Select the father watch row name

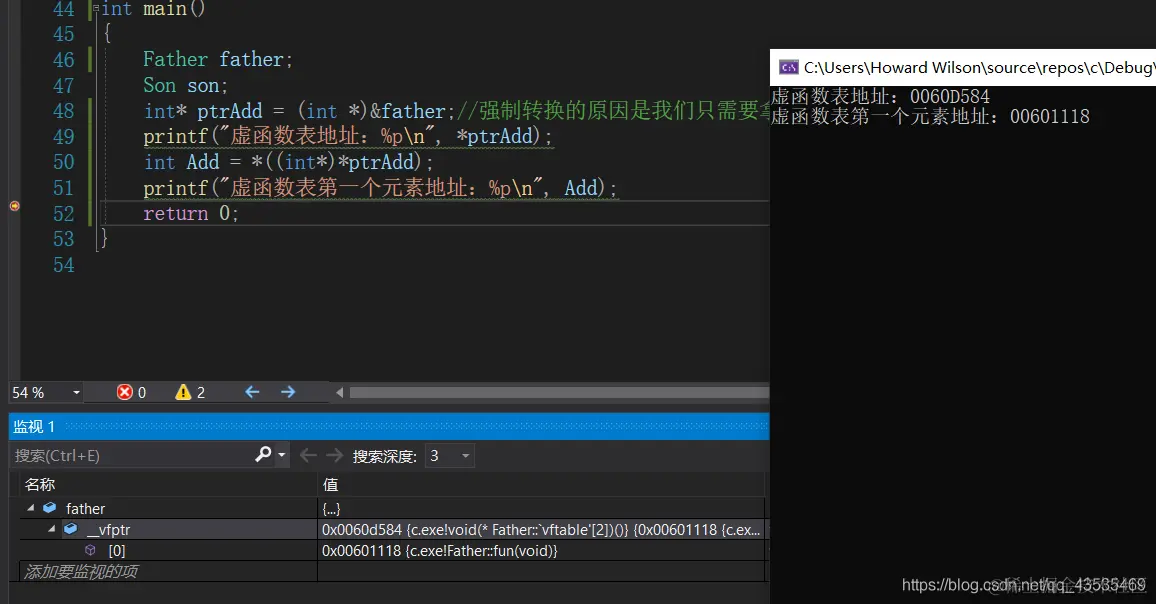click(86, 509)
